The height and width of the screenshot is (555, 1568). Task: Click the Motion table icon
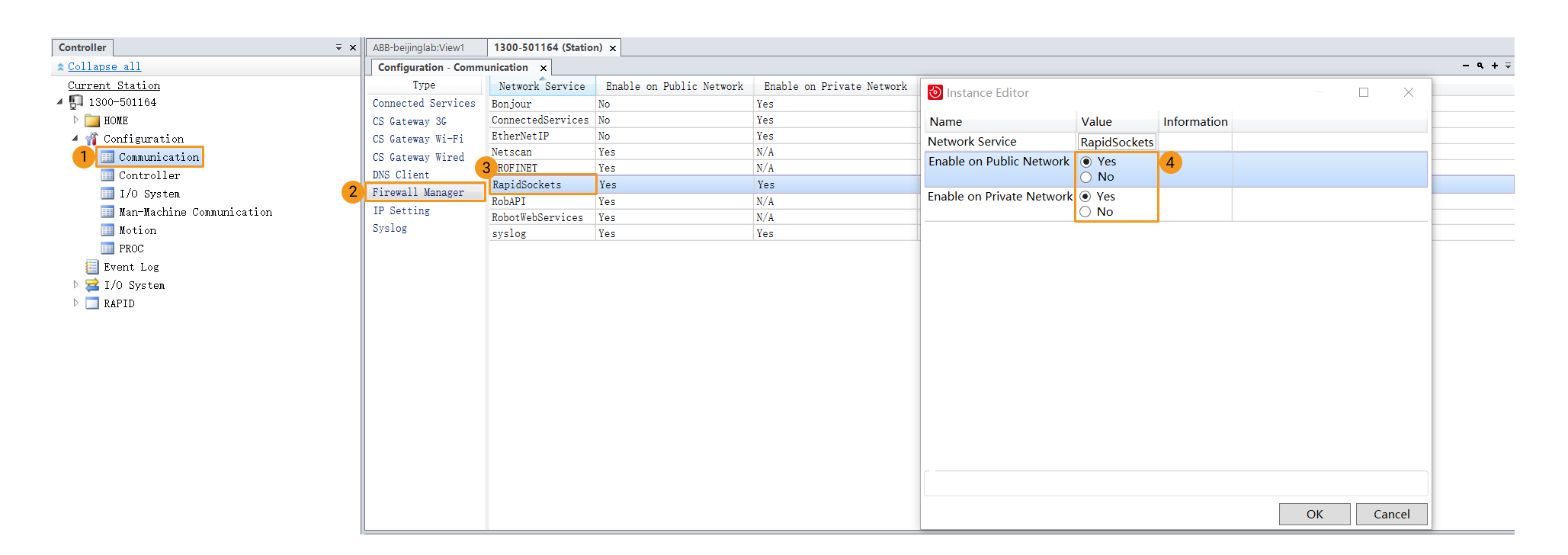click(x=107, y=230)
